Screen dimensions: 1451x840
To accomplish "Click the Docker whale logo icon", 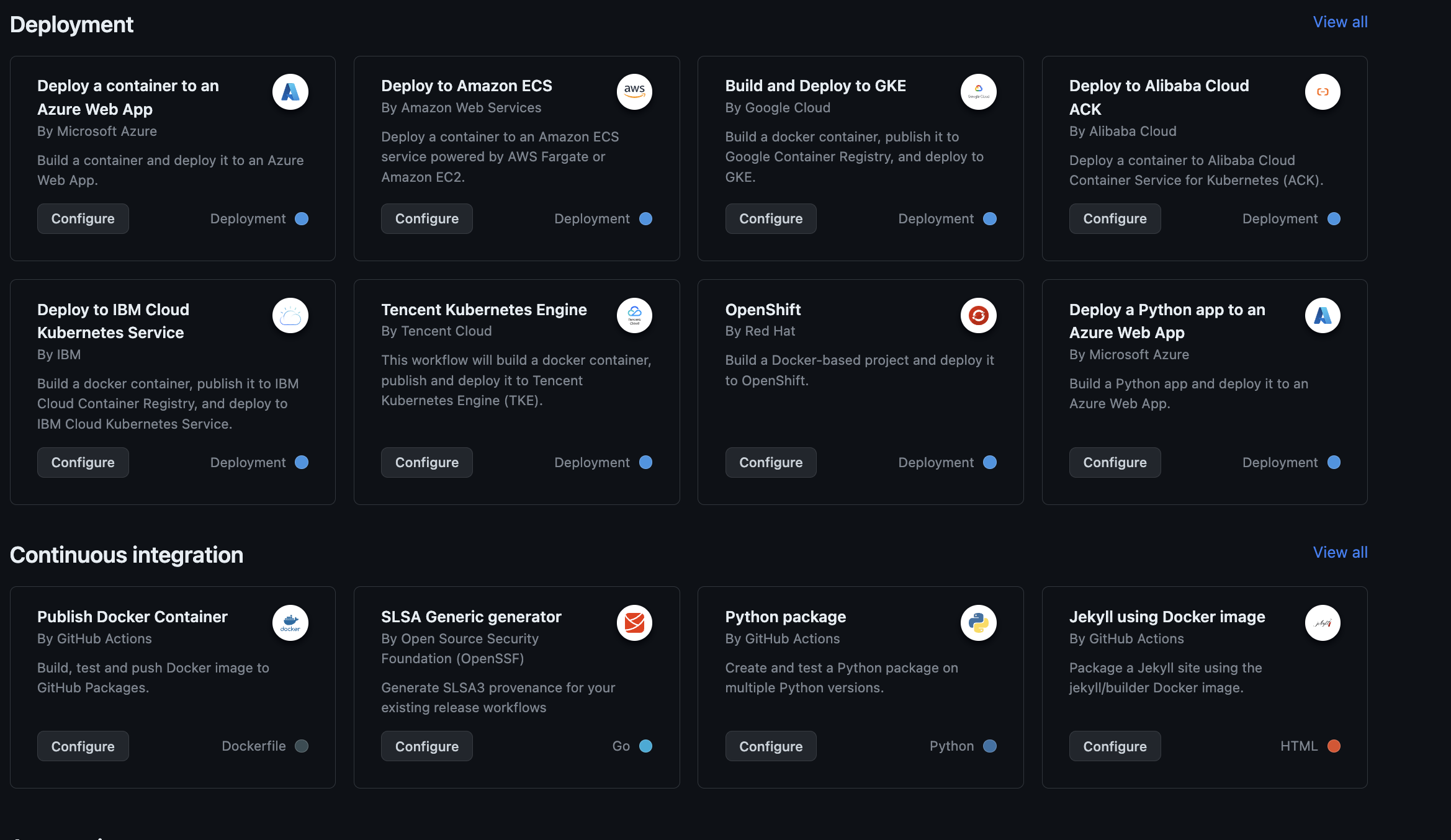I will [x=290, y=623].
